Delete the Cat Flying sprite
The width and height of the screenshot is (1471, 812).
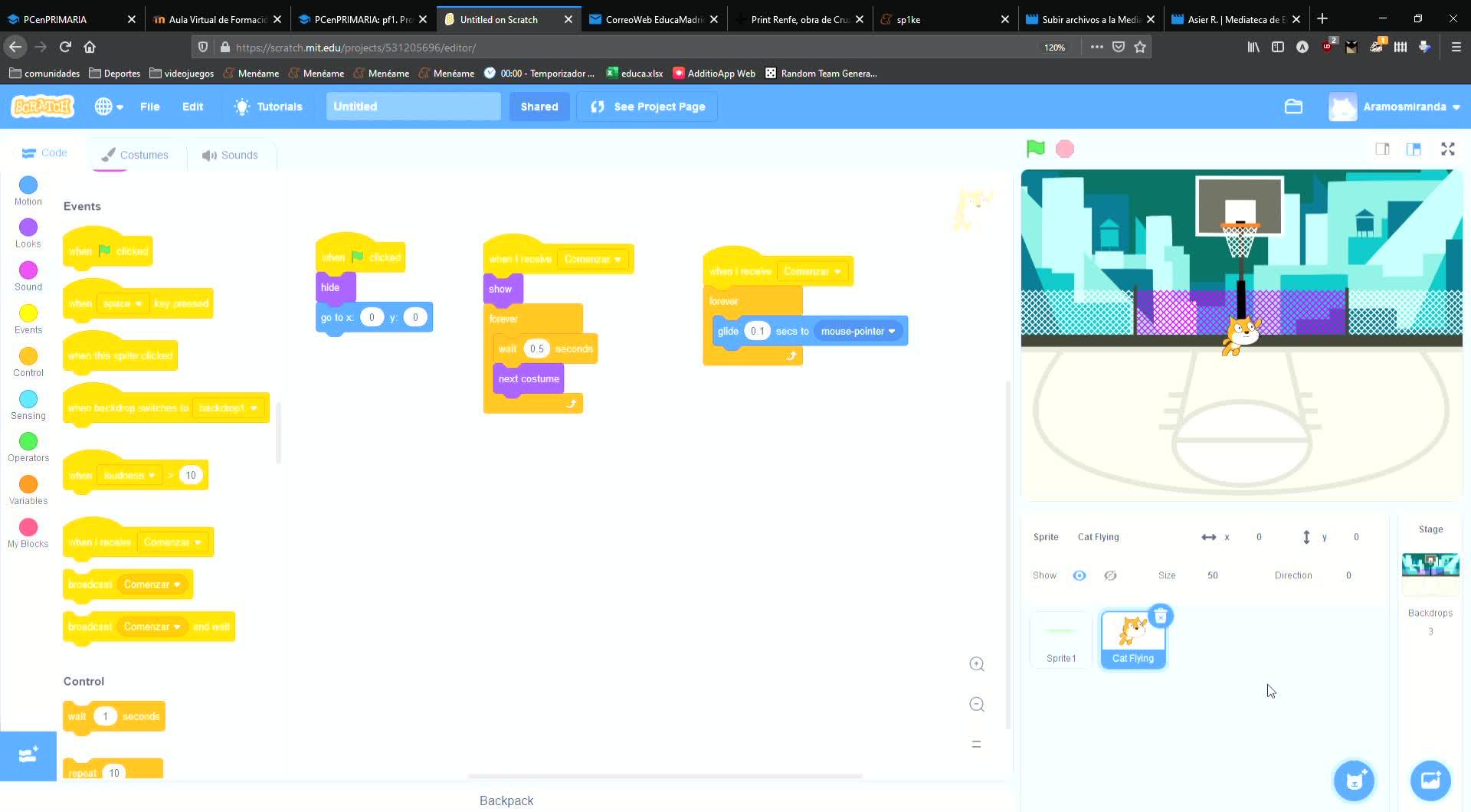tap(1161, 616)
